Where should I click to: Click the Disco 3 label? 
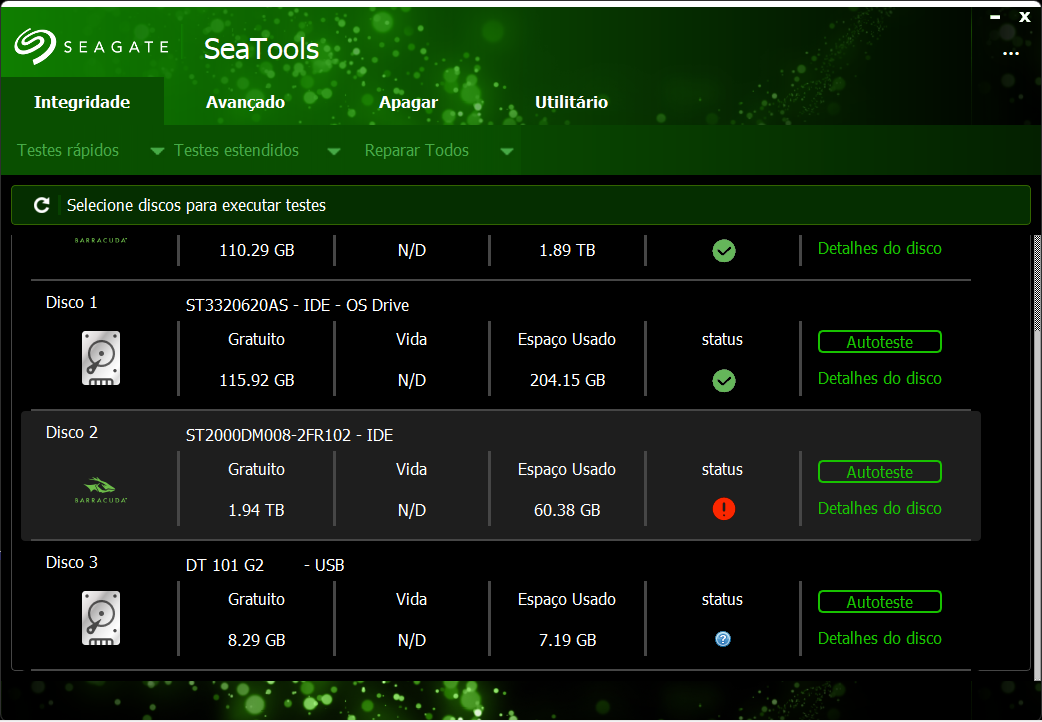point(72,562)
